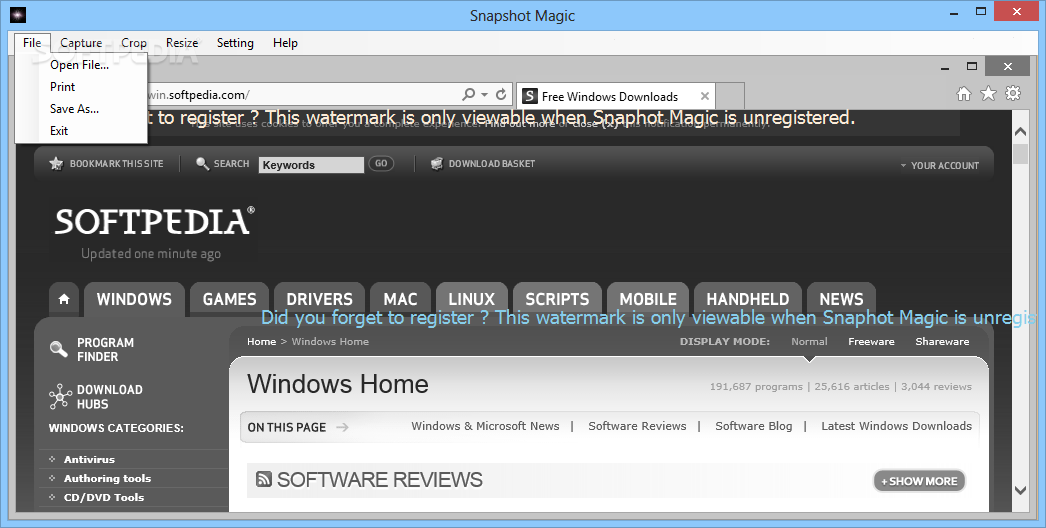Image resolution: width=1046 pixels, height=528 pixels.
Task: Expand the YOUR ACCOUNT dropdown
Action: click(939, 166)
